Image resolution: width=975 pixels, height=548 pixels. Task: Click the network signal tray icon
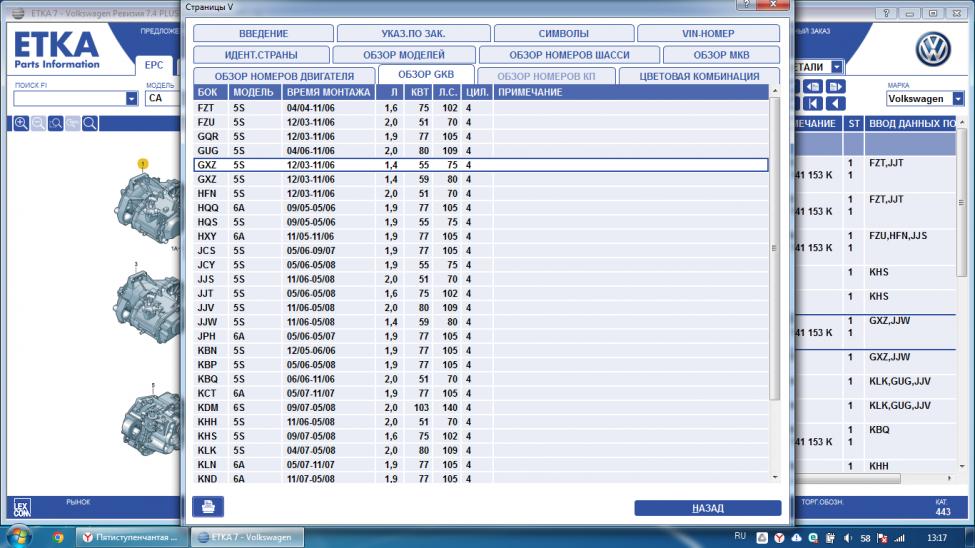[899, 538]
